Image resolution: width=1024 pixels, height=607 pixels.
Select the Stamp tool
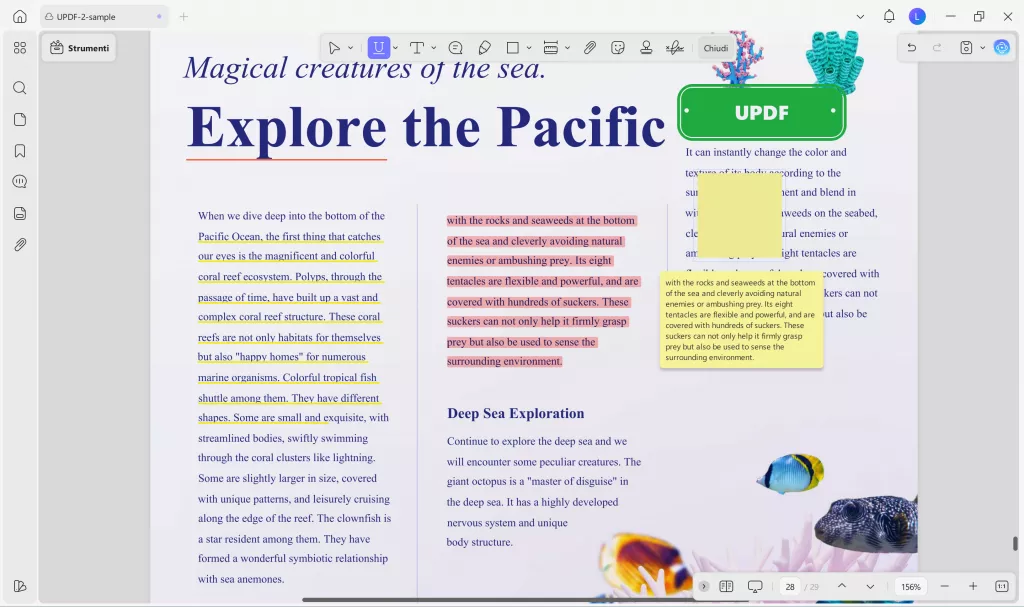(x=646, y=47)
